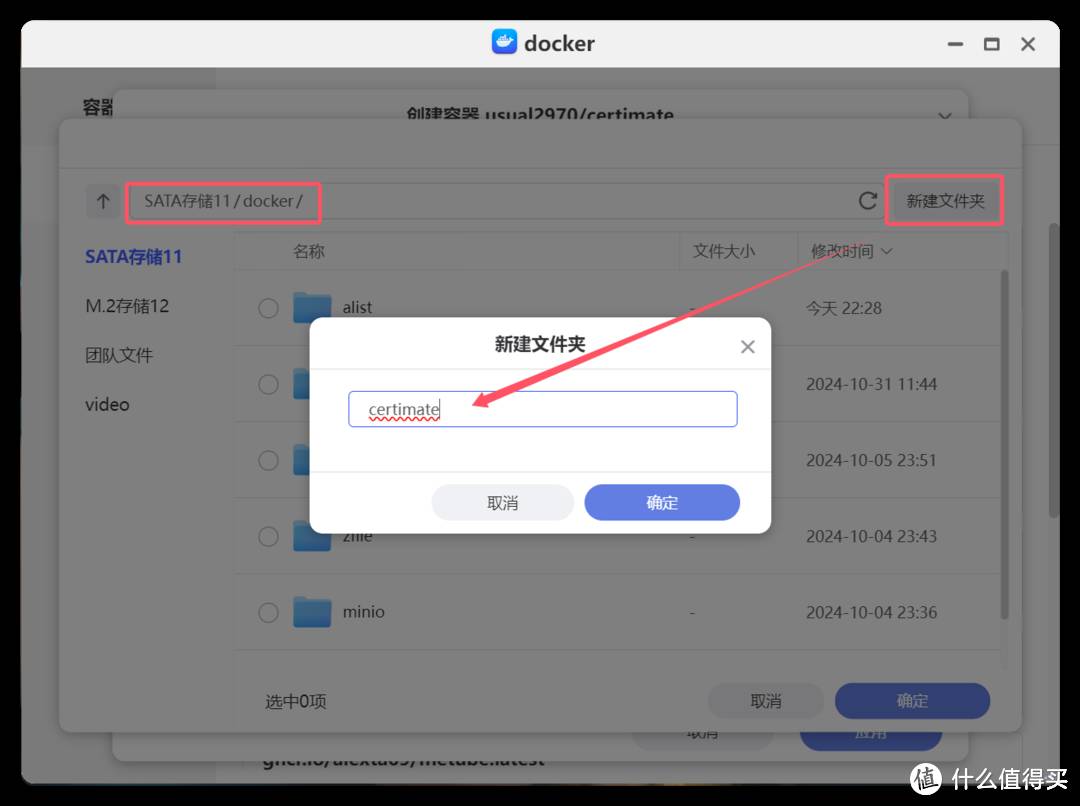
Task: Click the 名称 column header
Action: (x=309, y=251)
